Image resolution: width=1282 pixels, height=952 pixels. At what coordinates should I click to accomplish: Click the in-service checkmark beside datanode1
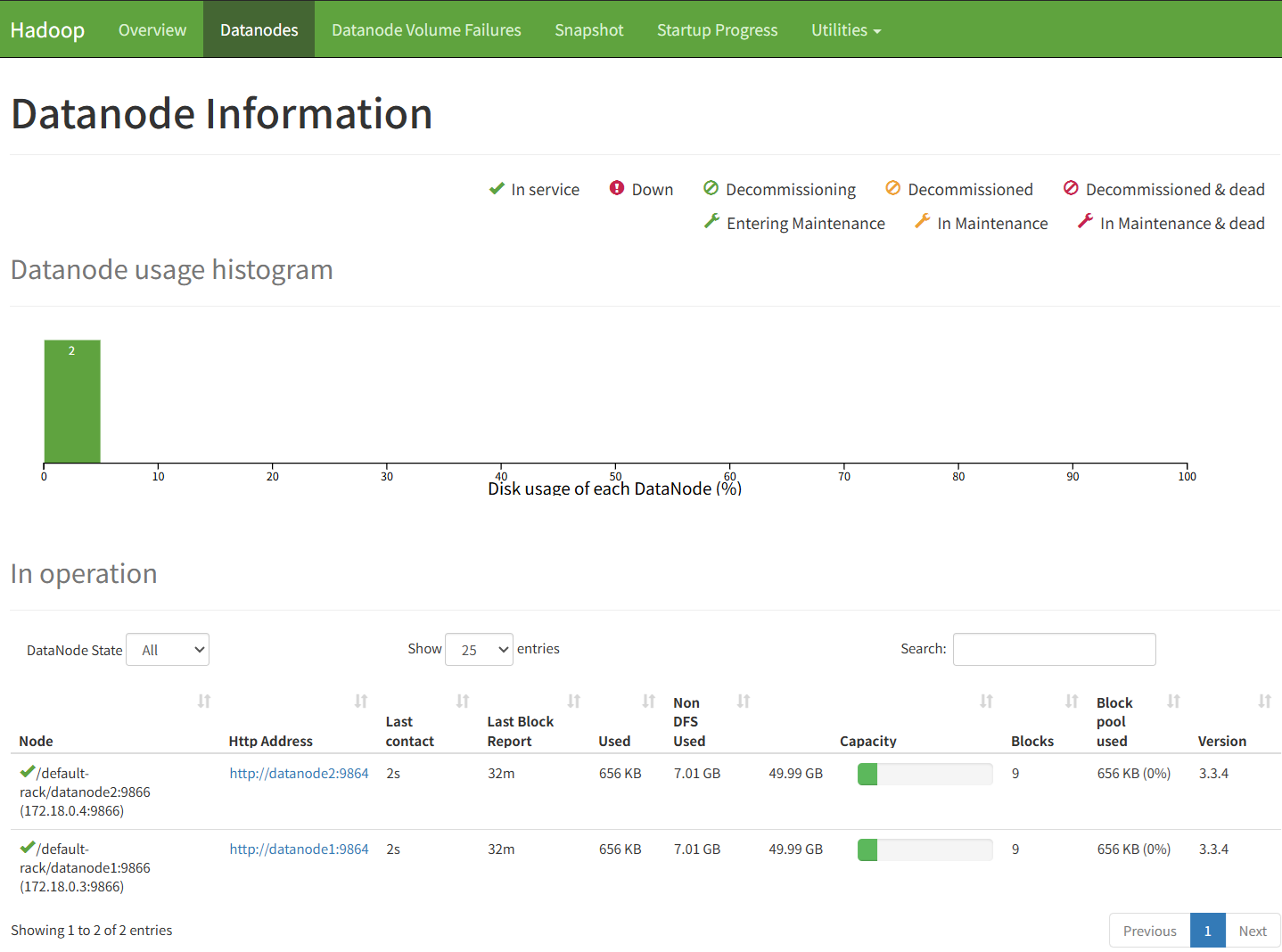[x=28, y=848]
